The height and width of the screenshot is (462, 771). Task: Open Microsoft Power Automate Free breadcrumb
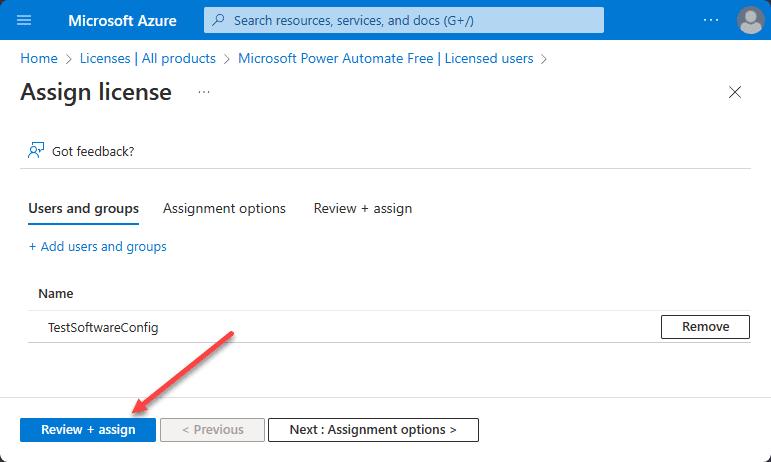(x=386, y=58)
